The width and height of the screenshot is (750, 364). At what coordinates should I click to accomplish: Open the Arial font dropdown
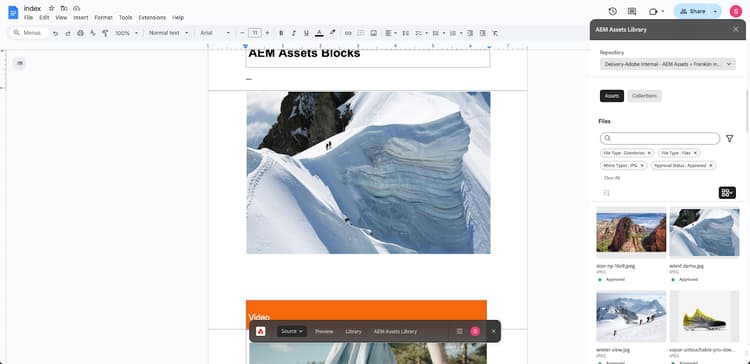(215, 33)
